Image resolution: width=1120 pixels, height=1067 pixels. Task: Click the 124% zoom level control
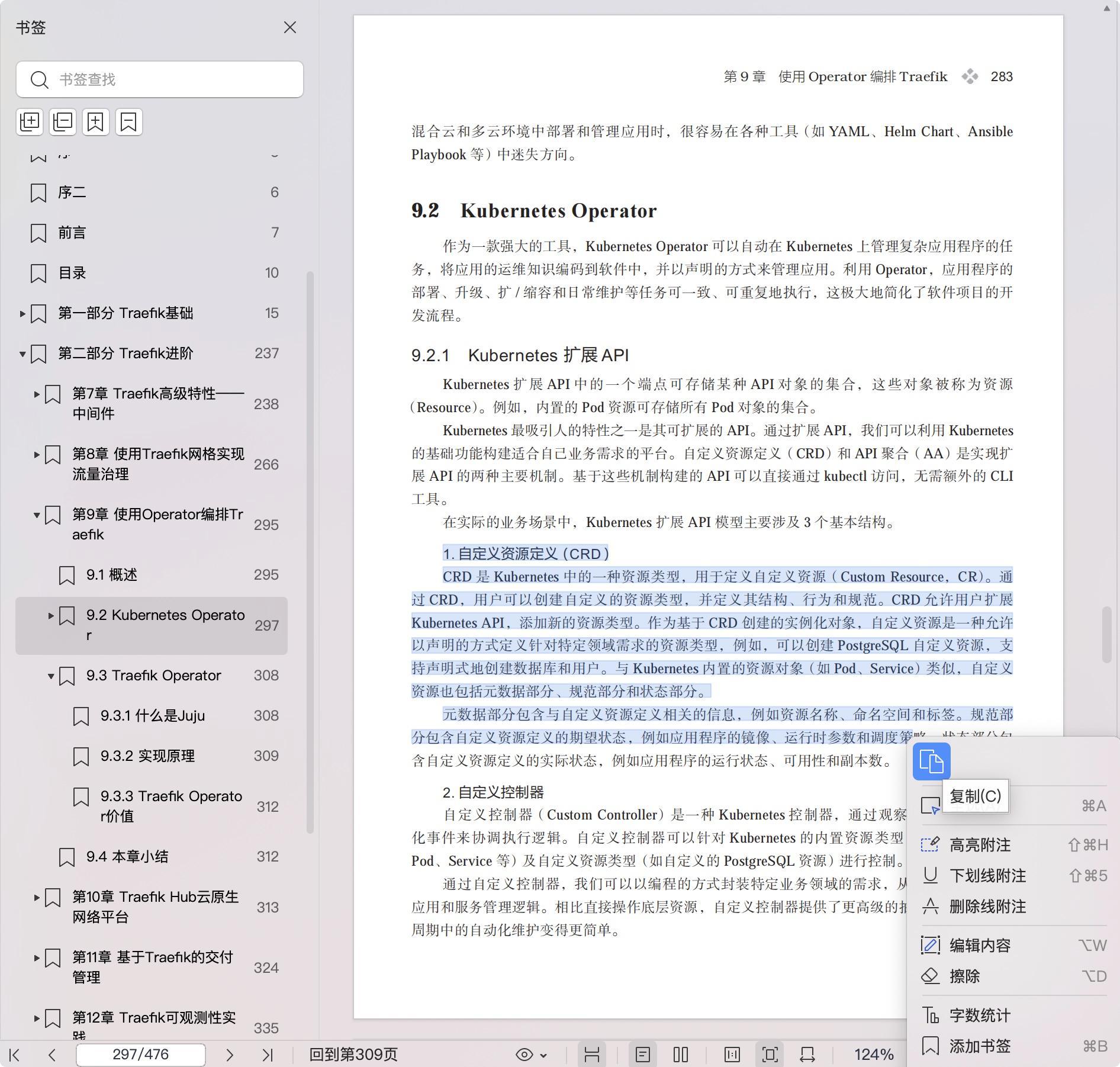[873, 1055]
